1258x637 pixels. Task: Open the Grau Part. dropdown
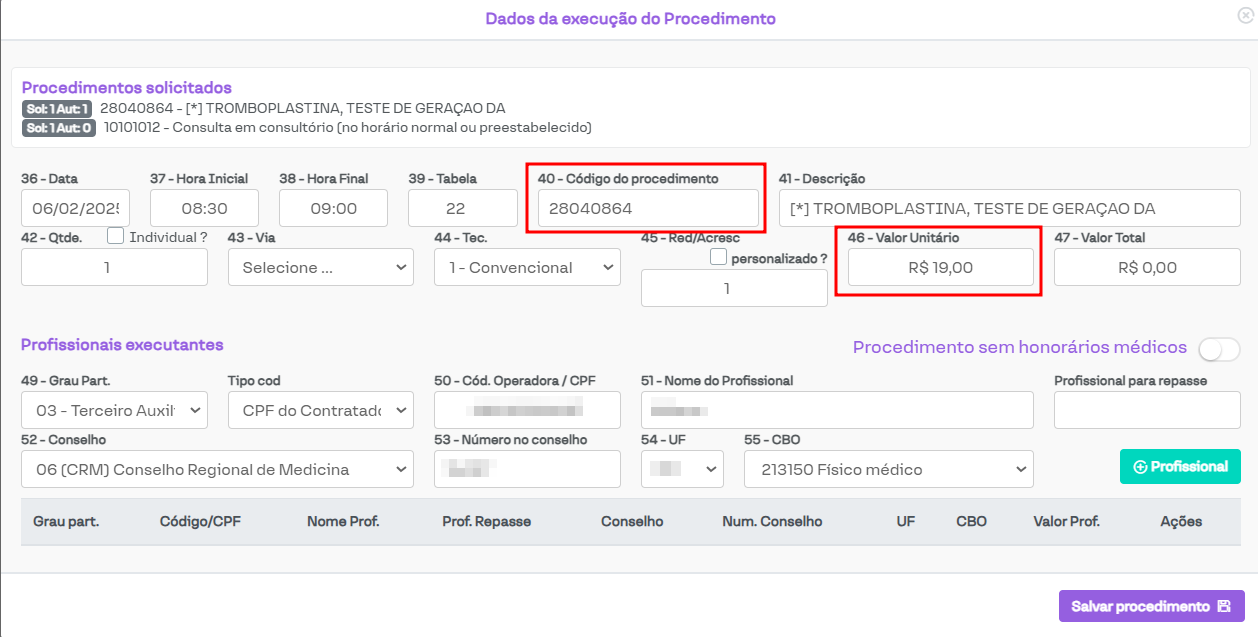[x=114, y=410]
